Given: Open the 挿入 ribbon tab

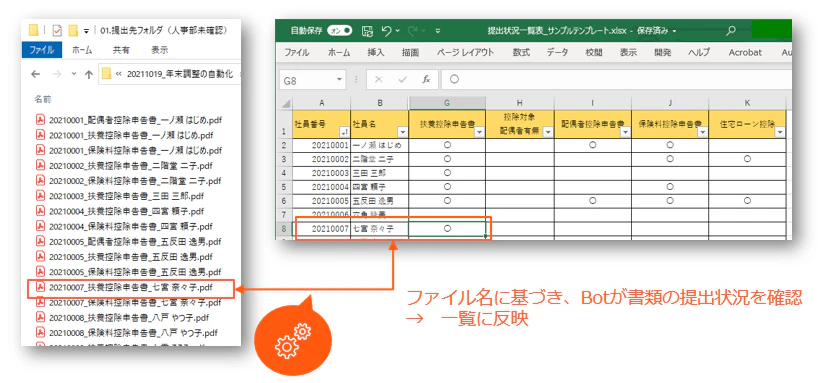Looking at the screenshot, I should point(376,52).
